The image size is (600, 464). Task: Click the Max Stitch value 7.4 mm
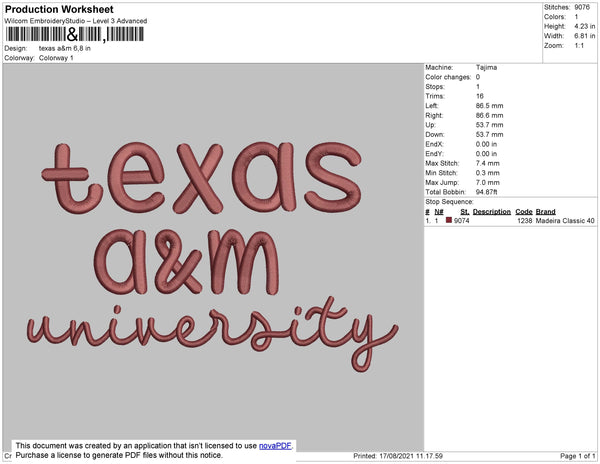(488, 163)
